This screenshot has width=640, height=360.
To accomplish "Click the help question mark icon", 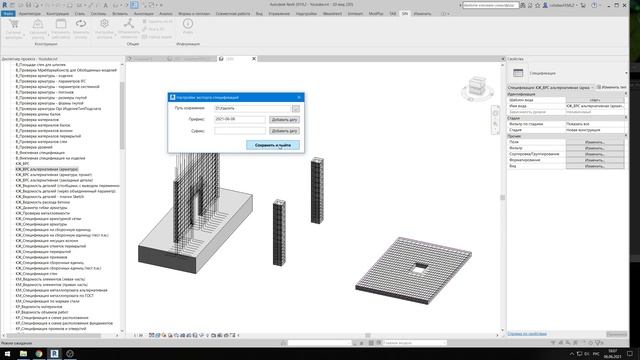I will click(594, 5).
